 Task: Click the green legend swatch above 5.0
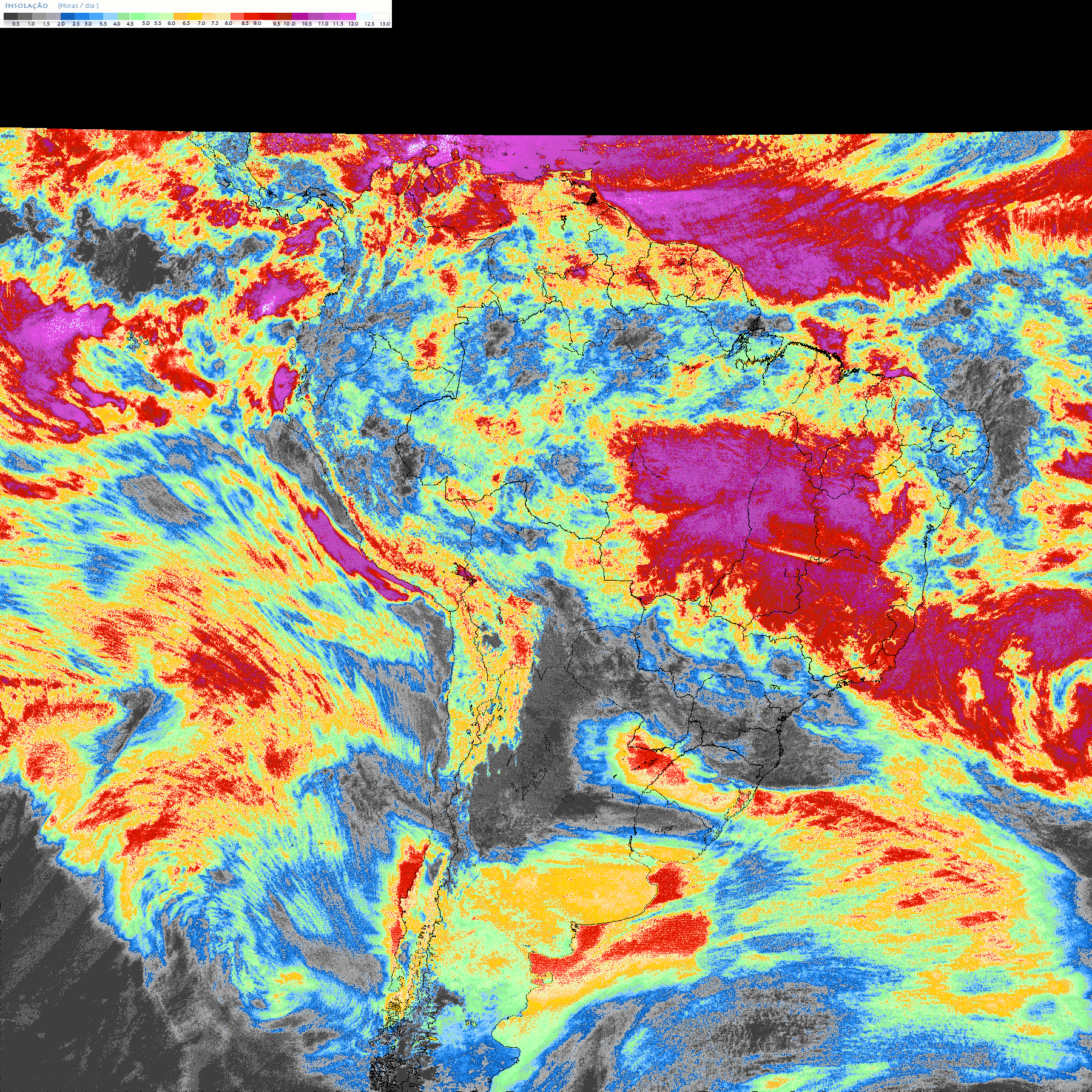138,16
